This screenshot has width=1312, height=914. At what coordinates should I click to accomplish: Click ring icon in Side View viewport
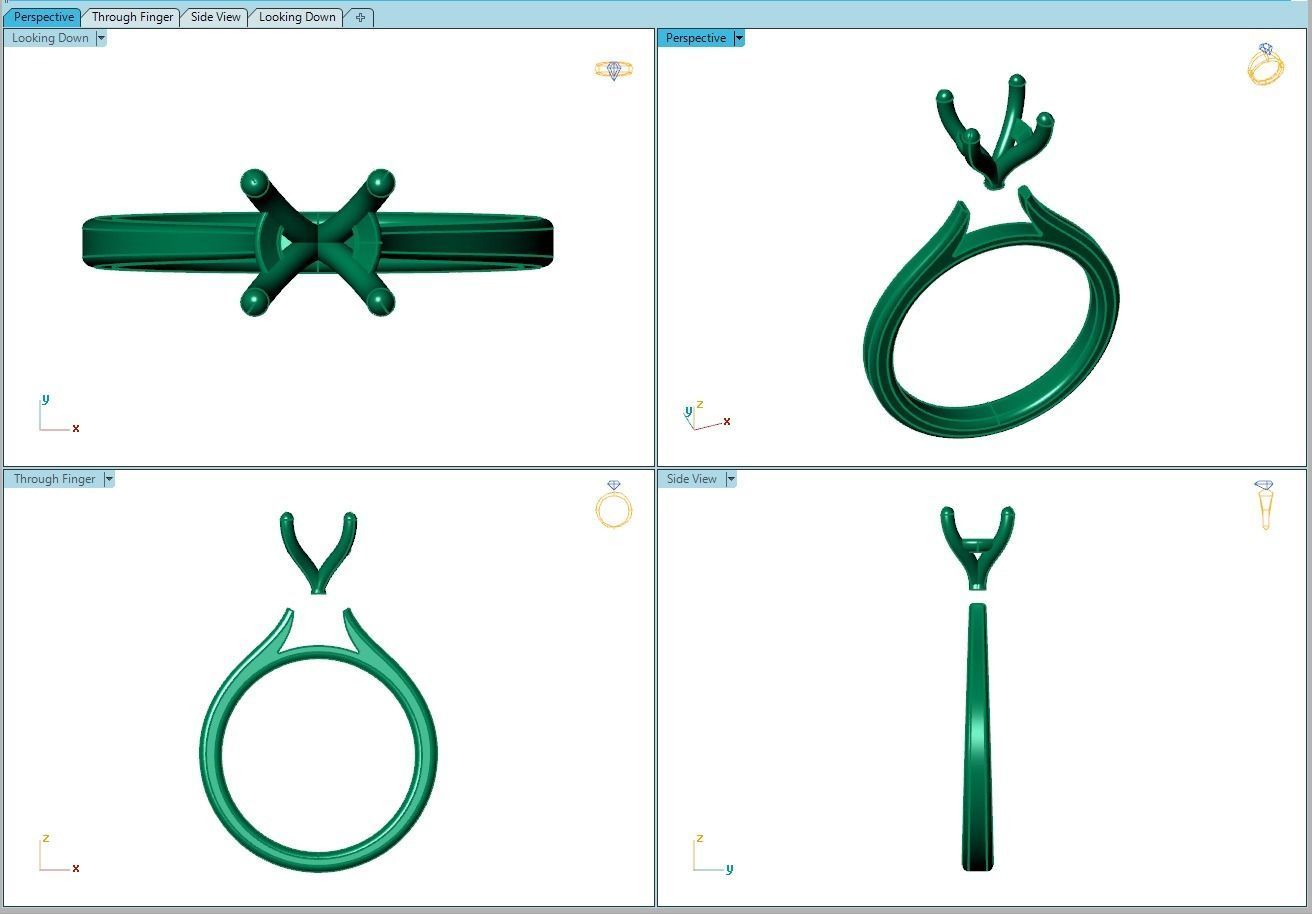1265,505
